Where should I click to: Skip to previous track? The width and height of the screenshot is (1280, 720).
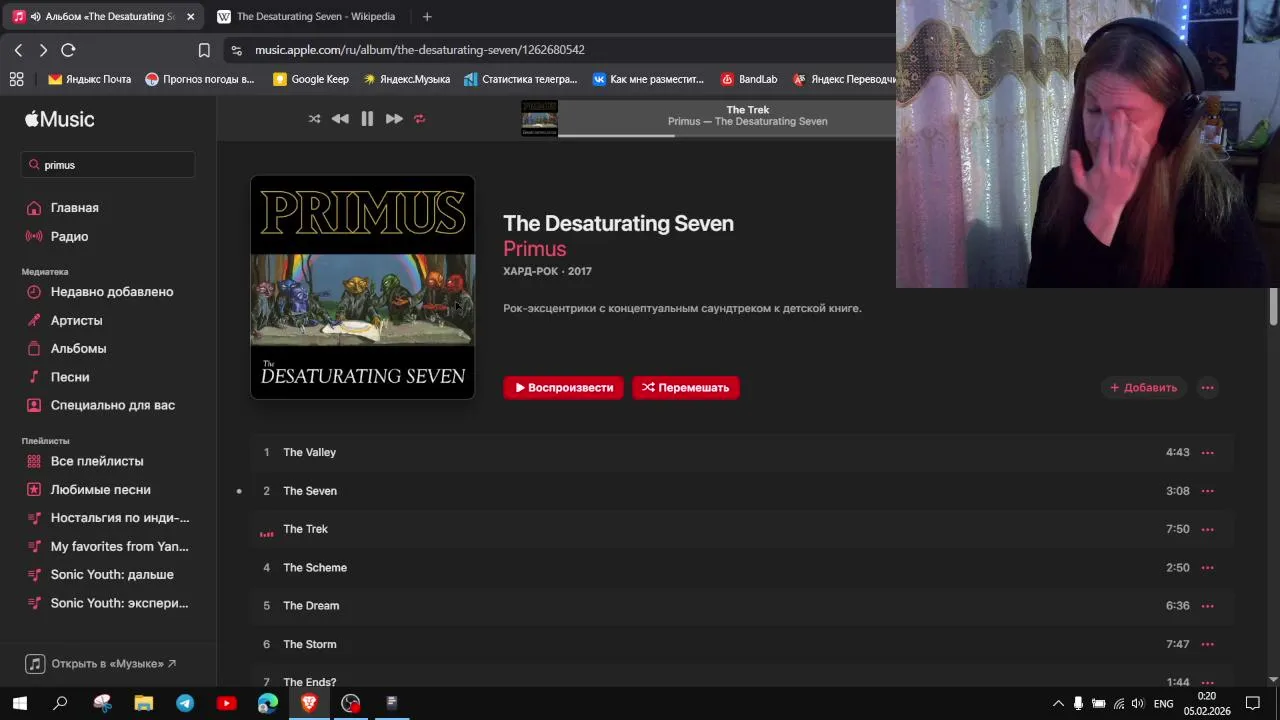tap(340, 119)
